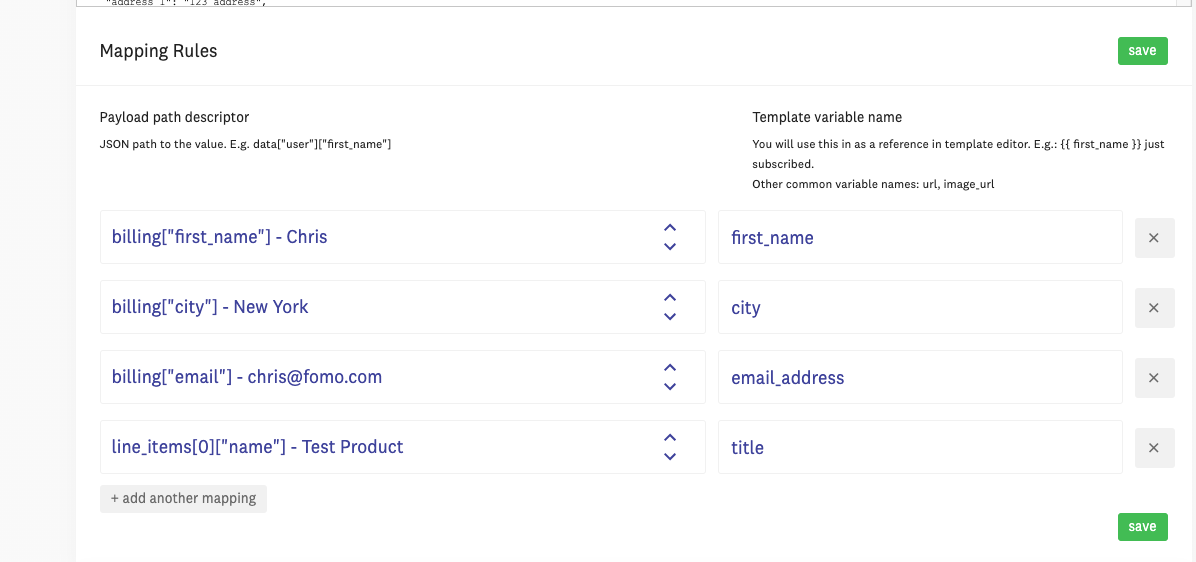Click the JSON path example text
The image size is (1196, 562).
click(x=246, y=143)
